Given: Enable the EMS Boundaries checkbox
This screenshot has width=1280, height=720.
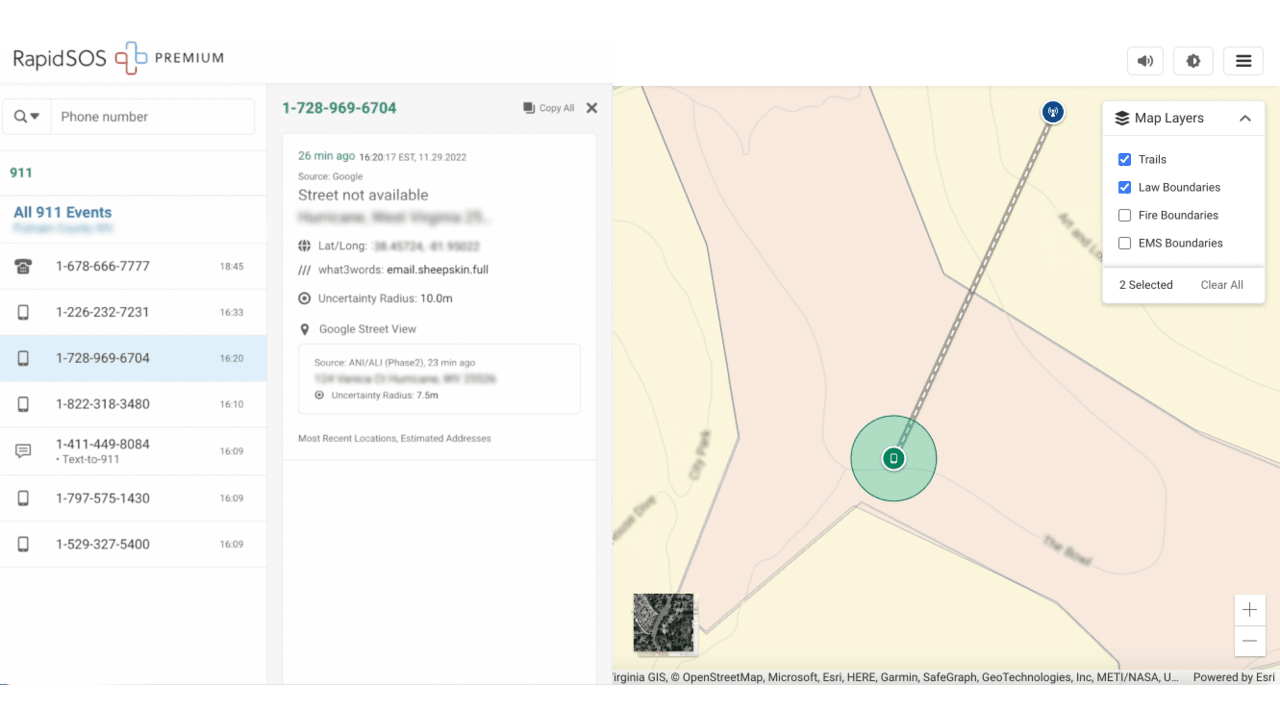Looking at the screenshot, I should (1124, 243).
